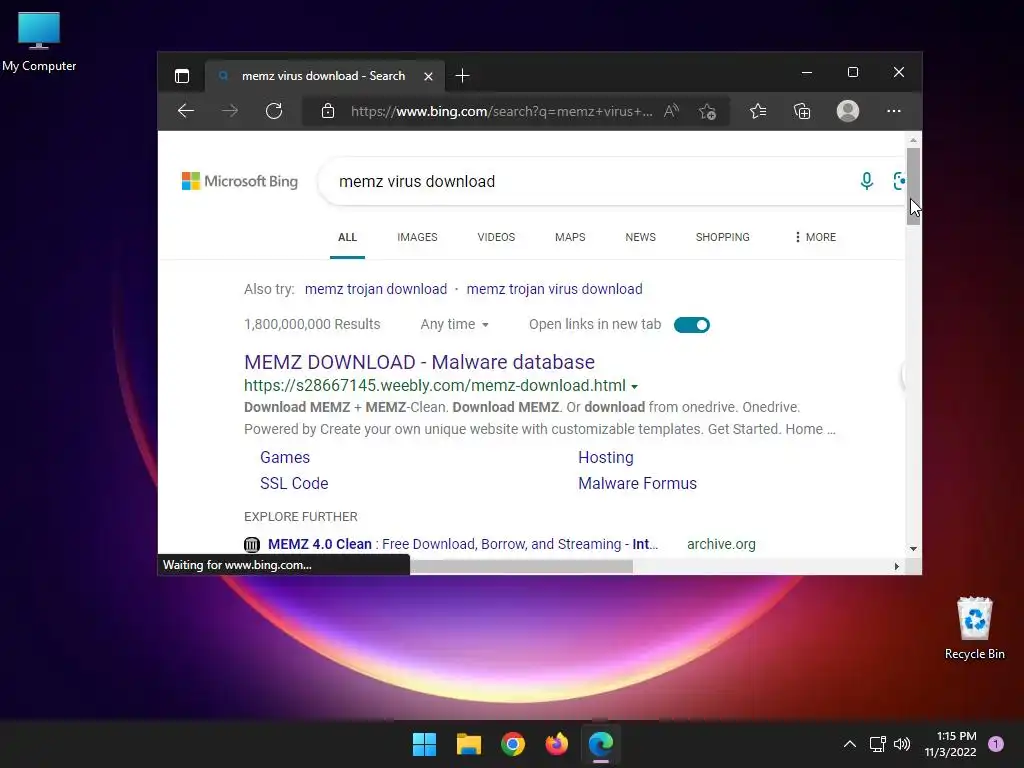Switch to the MAPS tab
1024x768 pixels.
(570, 237)
